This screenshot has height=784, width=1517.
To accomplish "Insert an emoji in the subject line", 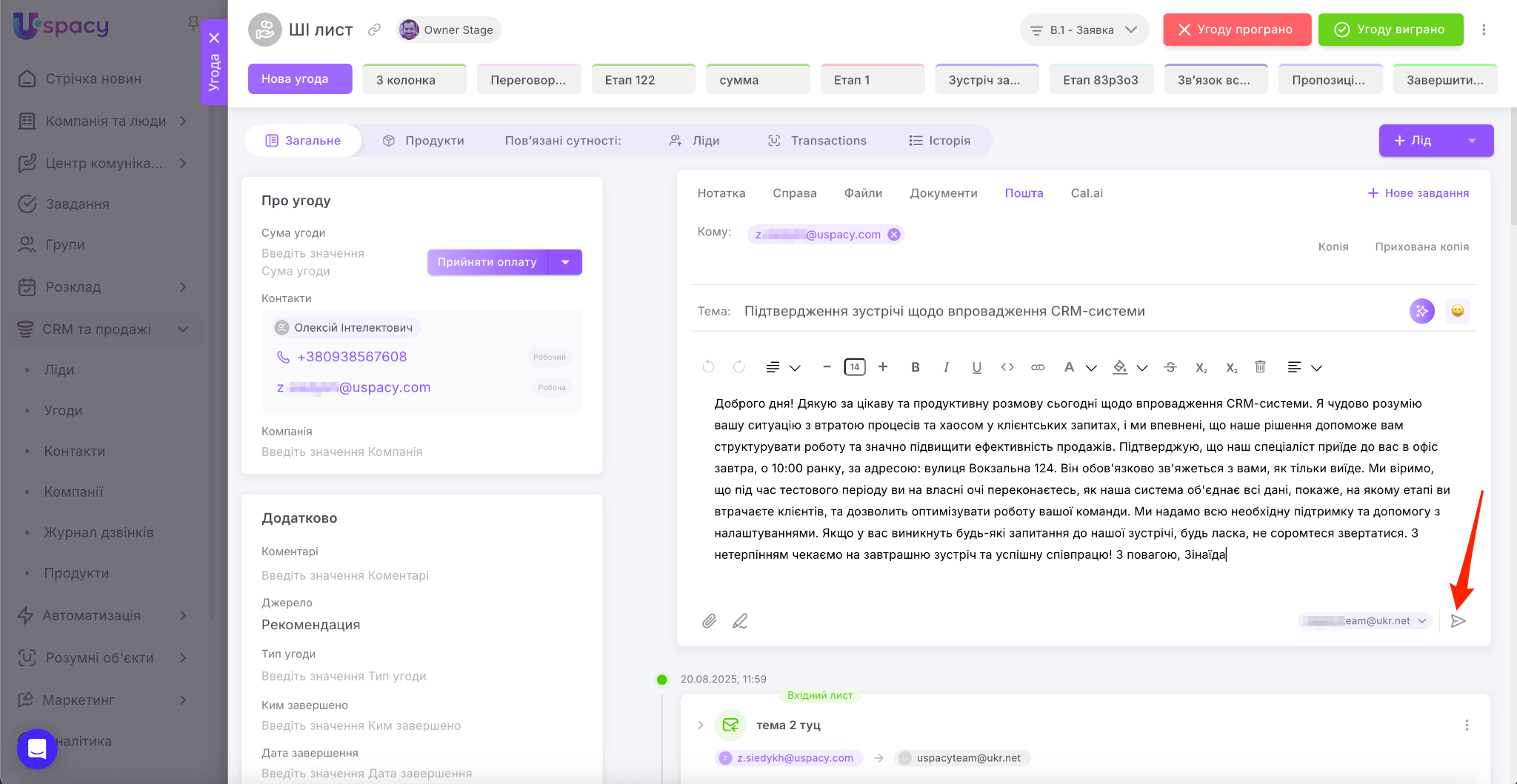I will (1457, 311).
